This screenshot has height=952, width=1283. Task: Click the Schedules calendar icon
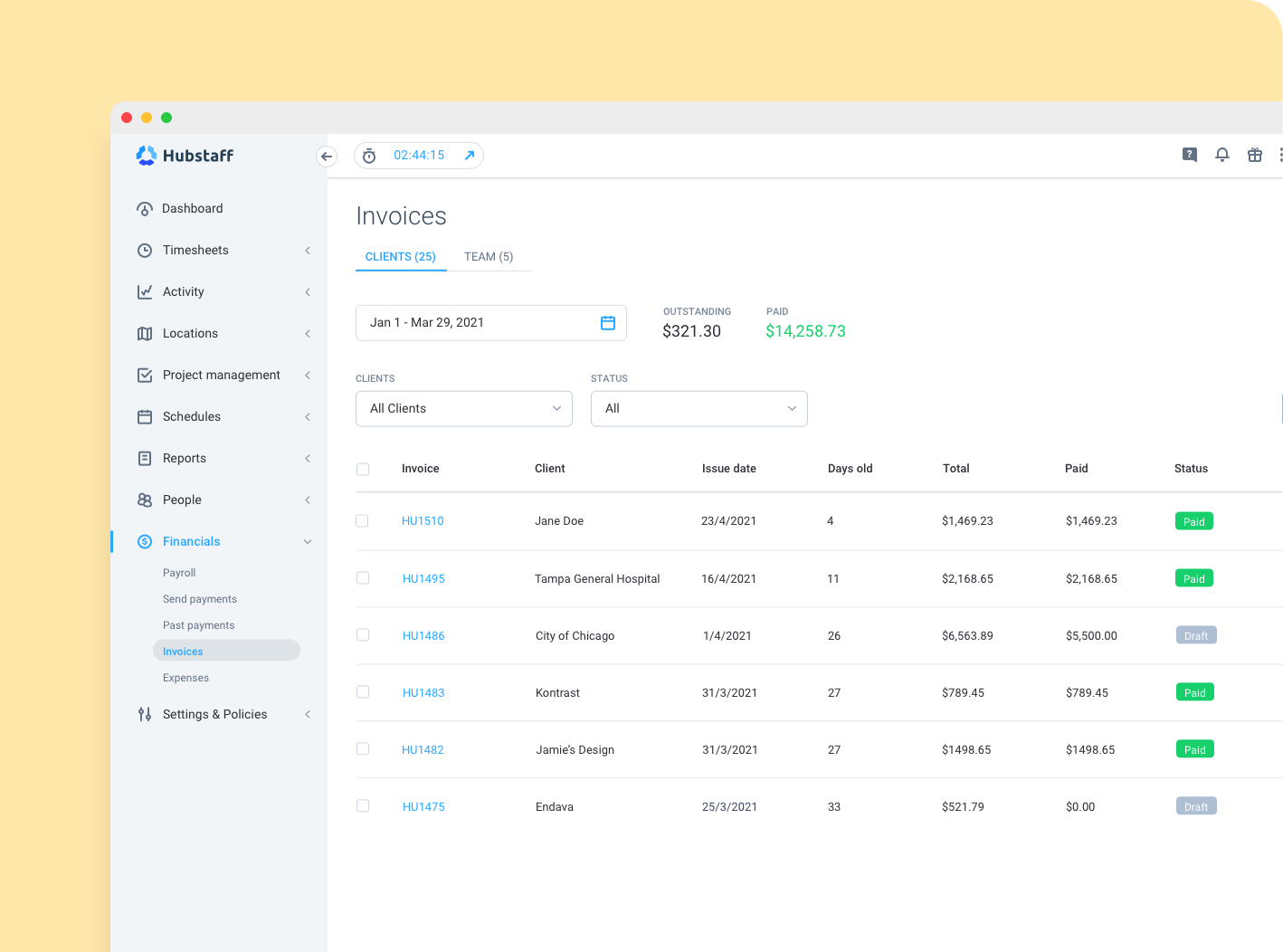tap(145, 417)
